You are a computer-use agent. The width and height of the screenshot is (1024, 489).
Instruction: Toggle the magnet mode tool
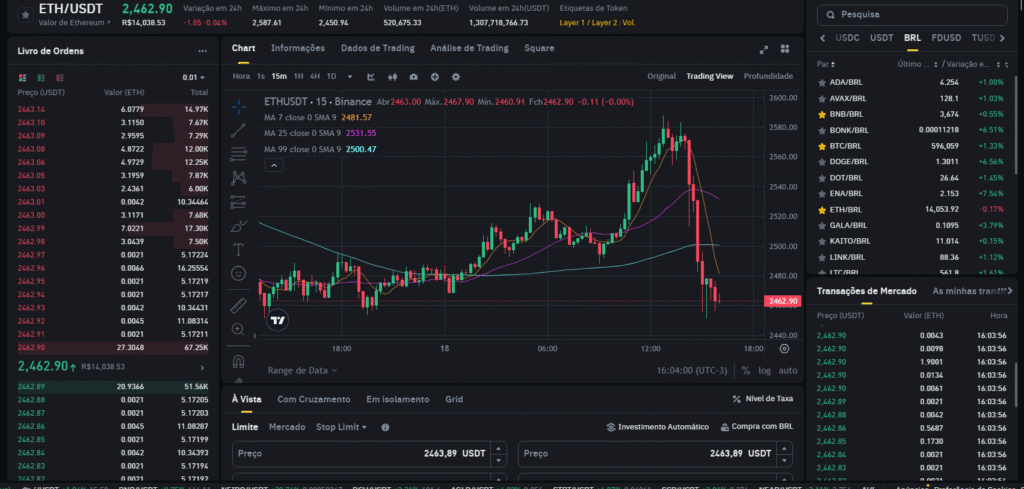[238, 361]
